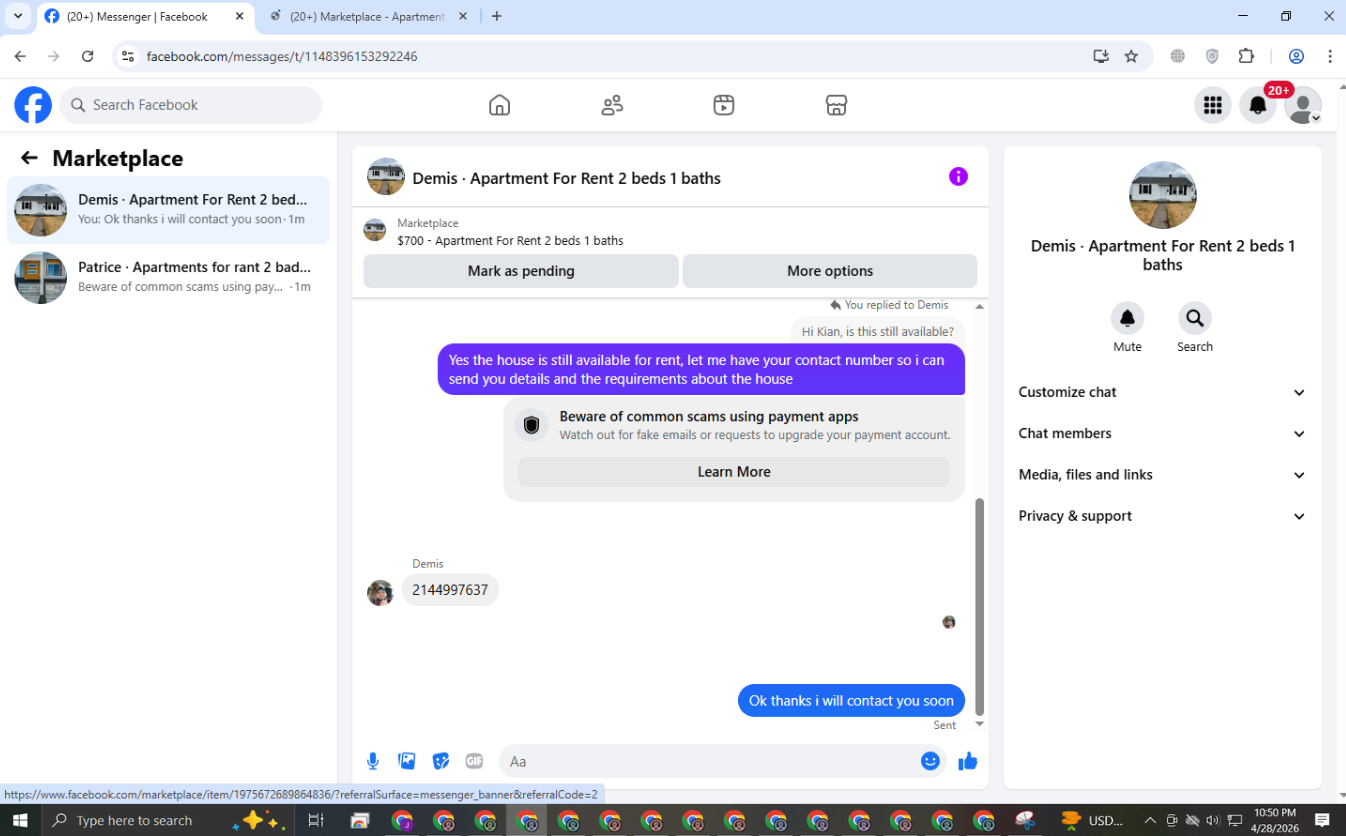Open the Facebook apps grid menu
This screenshot has width=1346, height=836.
coord(1213,105)
